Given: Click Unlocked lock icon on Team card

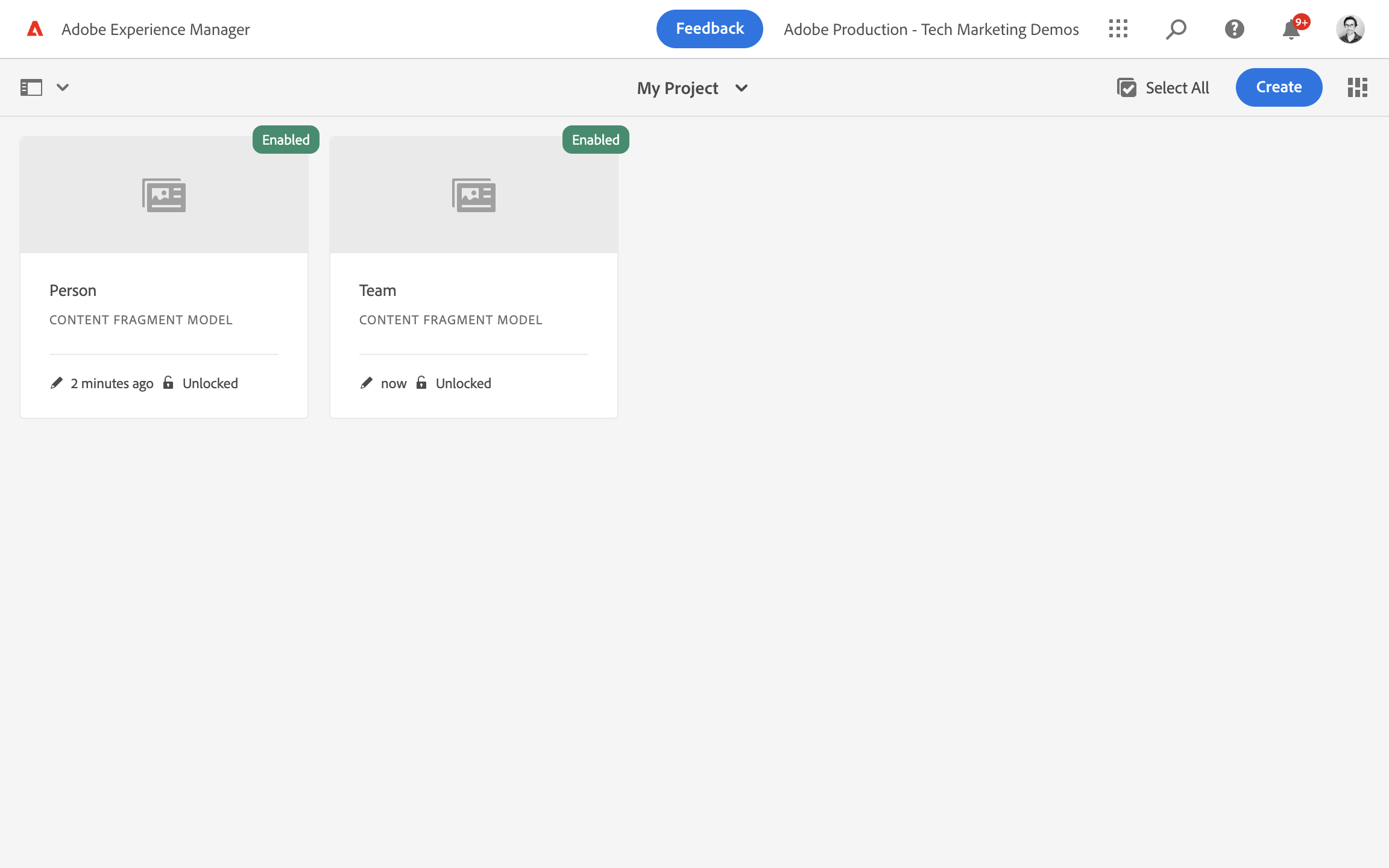Looking at the screenshot, I should coord(421,383).
